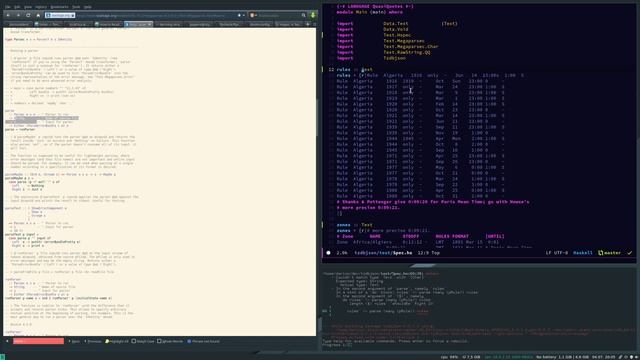The image size is (640, 360).
Task: Click 'LF UTF-8' encoding in the modeline
Action: tap(557, 253)
